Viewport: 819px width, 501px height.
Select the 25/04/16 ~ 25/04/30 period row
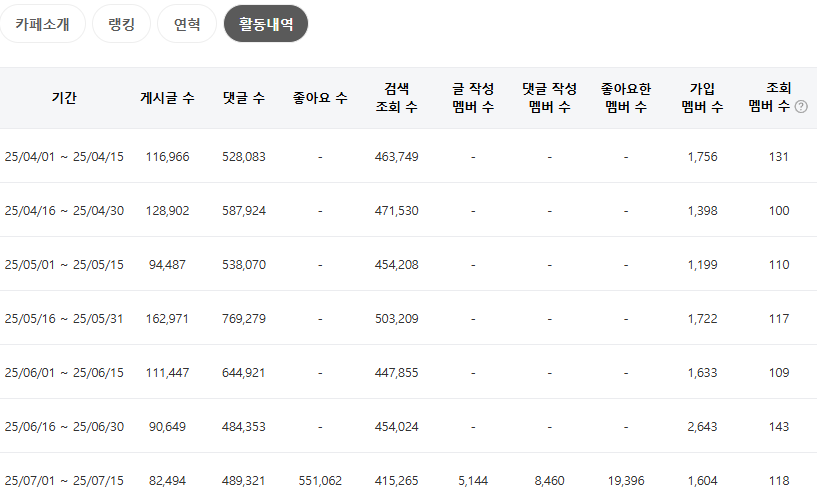tap(408, 211)
